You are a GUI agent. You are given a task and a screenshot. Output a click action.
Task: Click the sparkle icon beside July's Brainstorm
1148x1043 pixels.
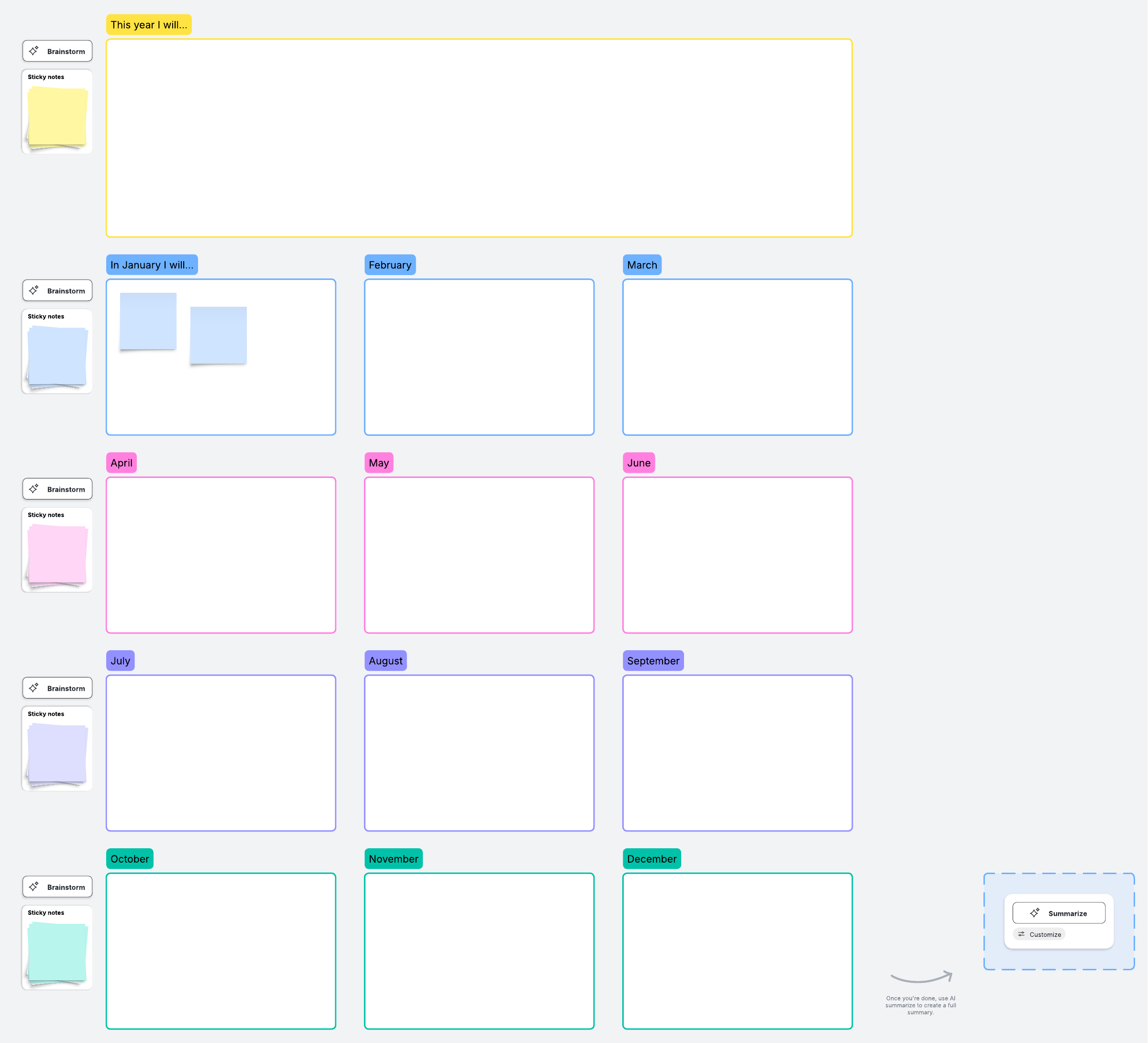(x=34, y=688)
